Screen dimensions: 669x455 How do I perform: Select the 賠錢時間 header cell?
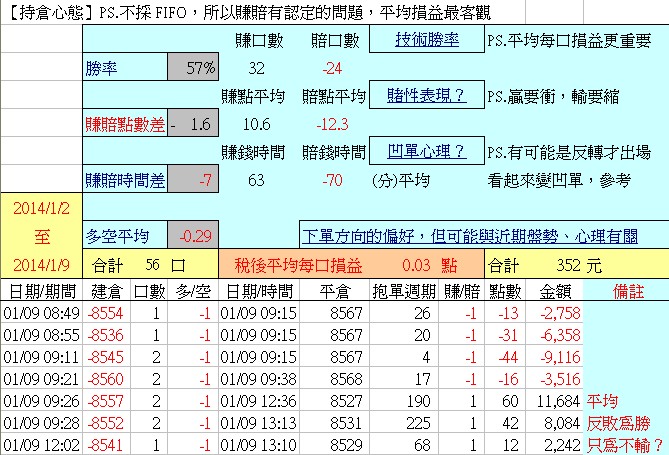click(334, 152)
